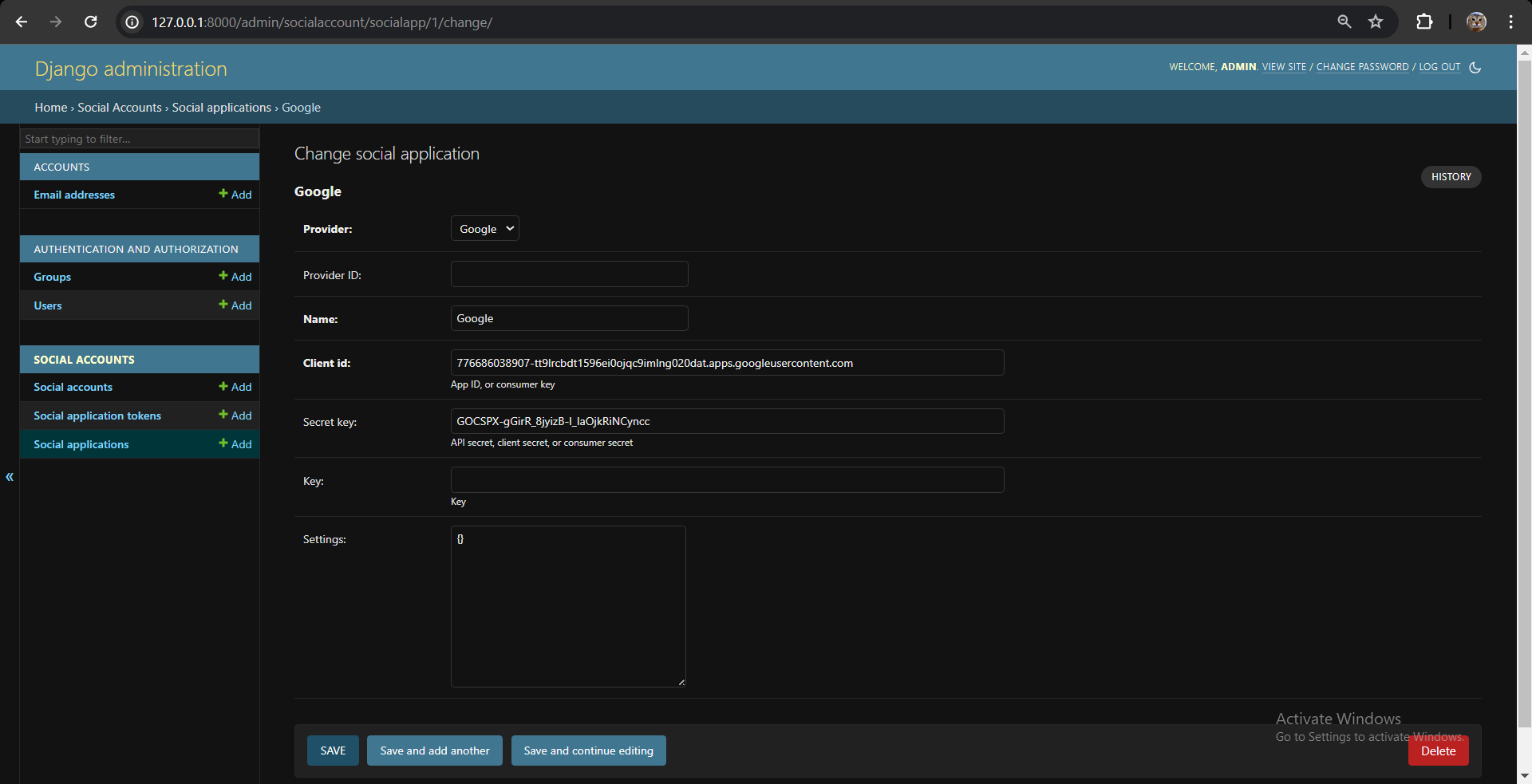1532x784 pixels.
Task: Add a new Social account
Action: pyautogui.click(x=235, y=387)
